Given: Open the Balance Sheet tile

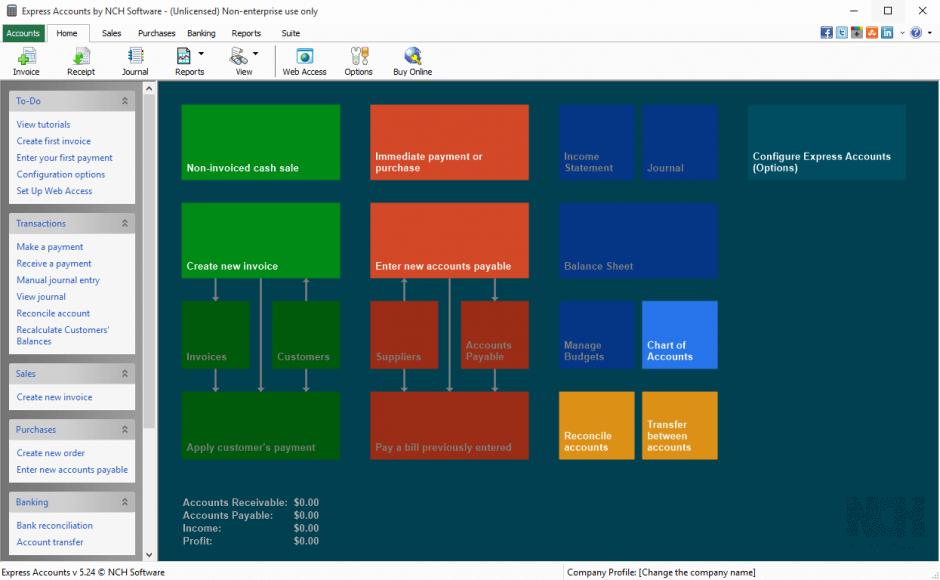Looking at the screenshot, I should pyautogui.click(x=638, y=241).
